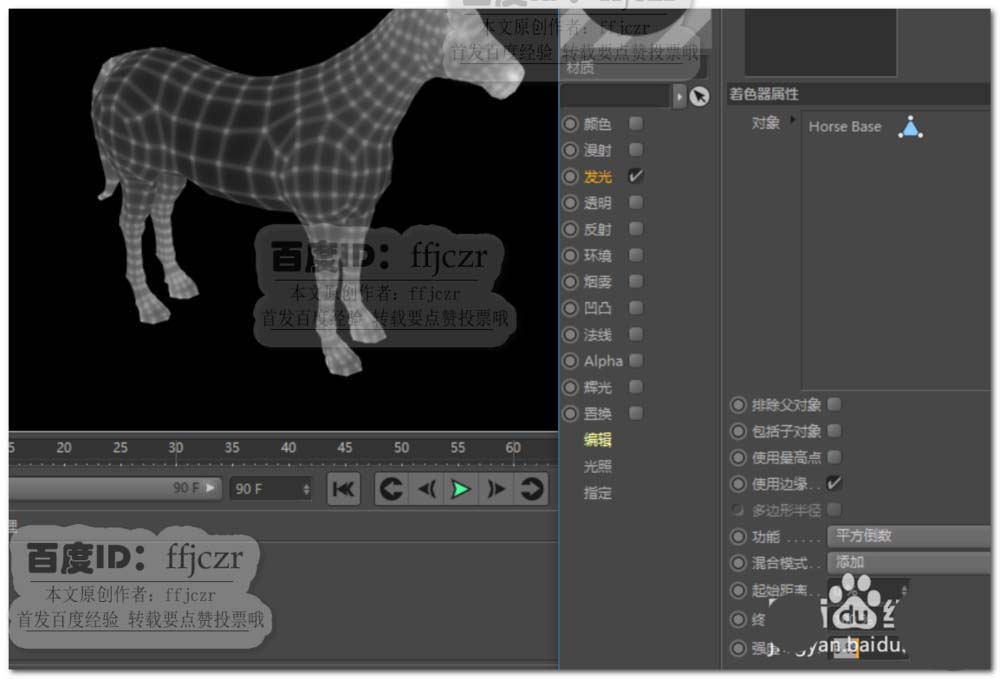Jump to the last frame with the circular arrow icon
The width and height of the screenshot is (1000, 679).
tap(531, 490)
